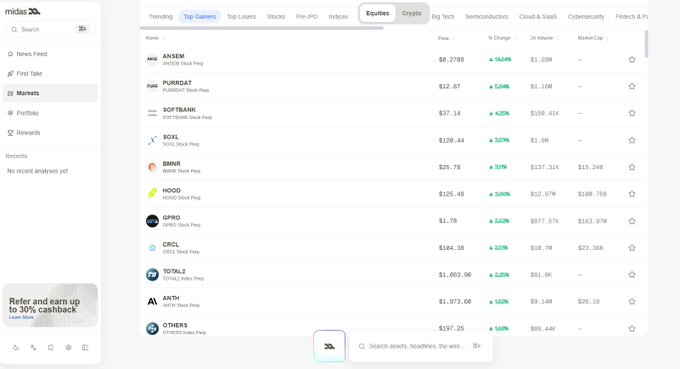Star the ANTH row

(632, 301)
